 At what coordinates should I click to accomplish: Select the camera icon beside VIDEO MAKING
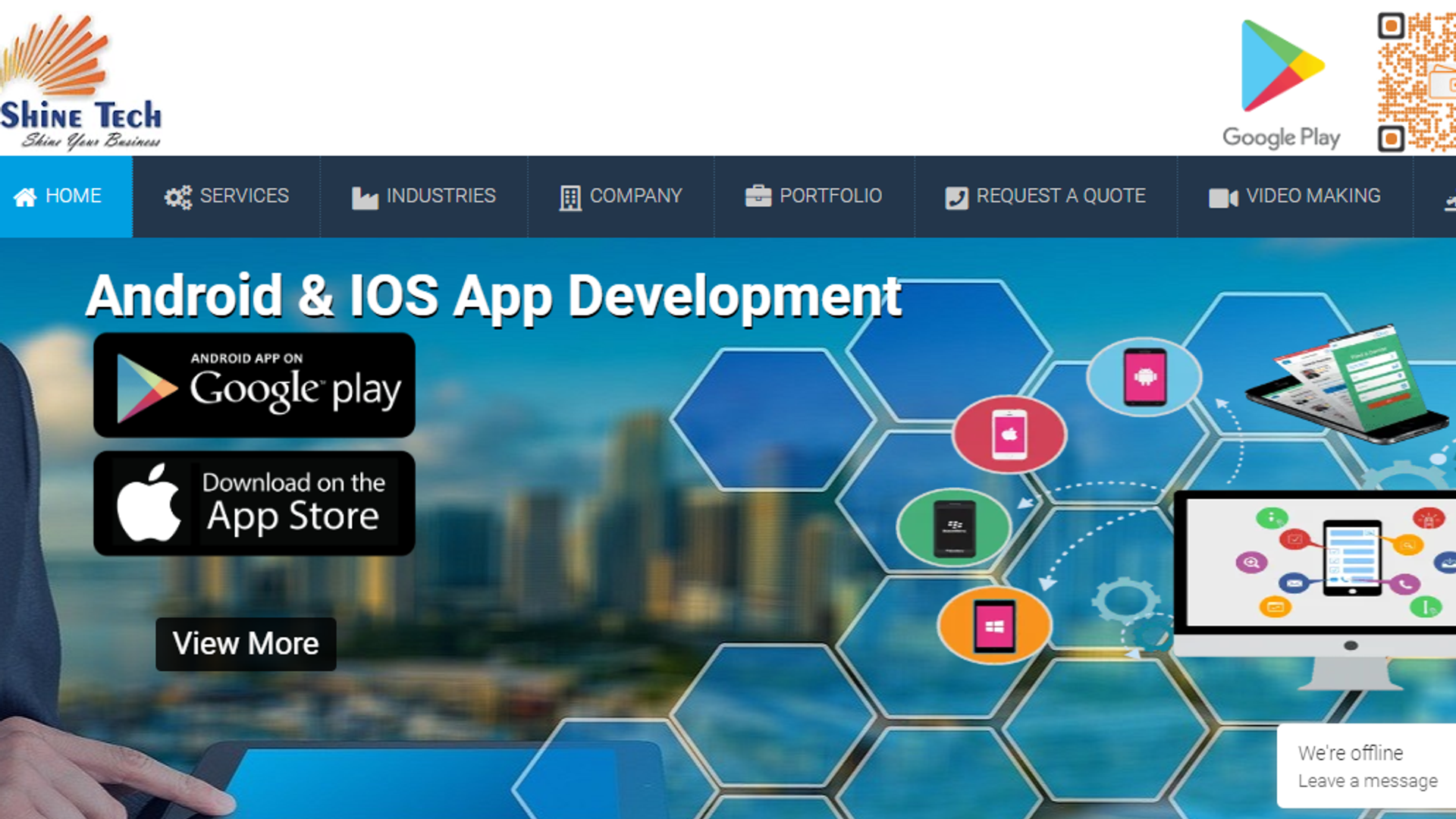point(1223,198)
